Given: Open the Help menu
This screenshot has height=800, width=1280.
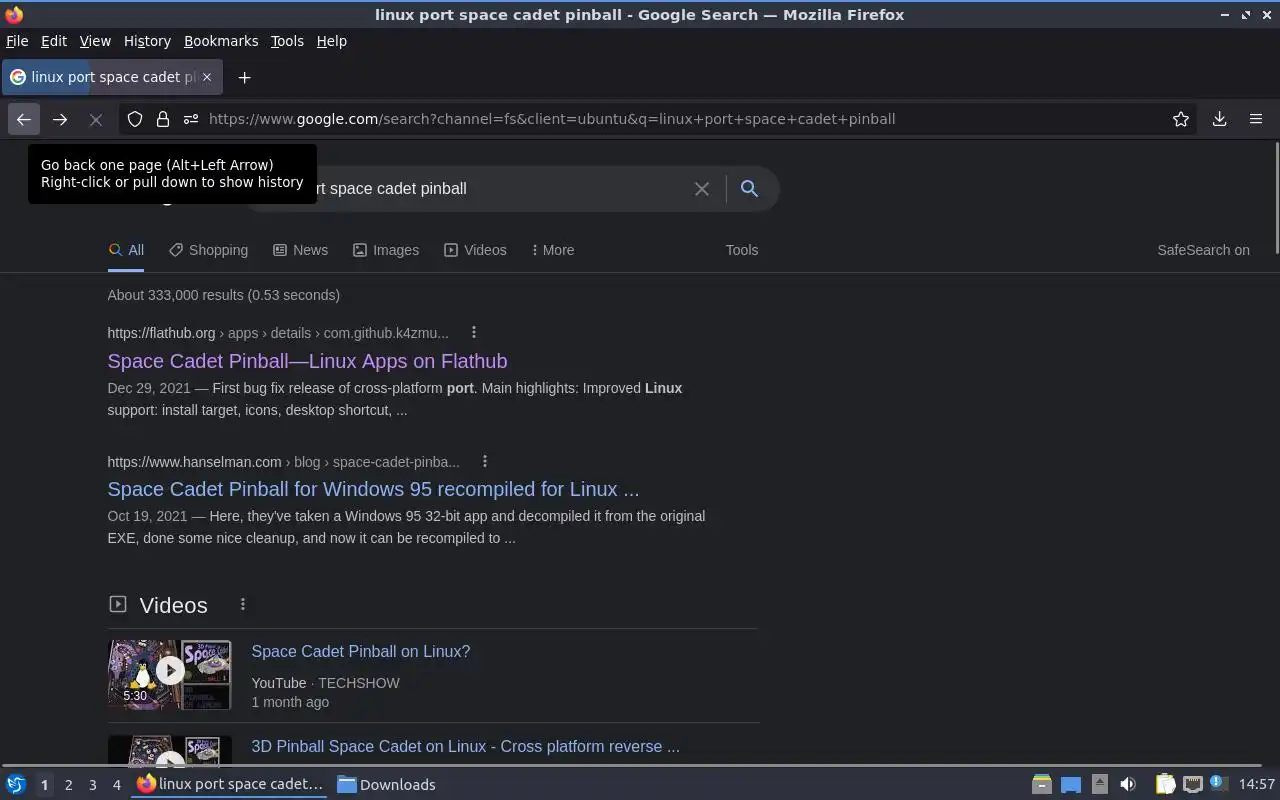Looking at the screenshot, I should coord(332,41).
